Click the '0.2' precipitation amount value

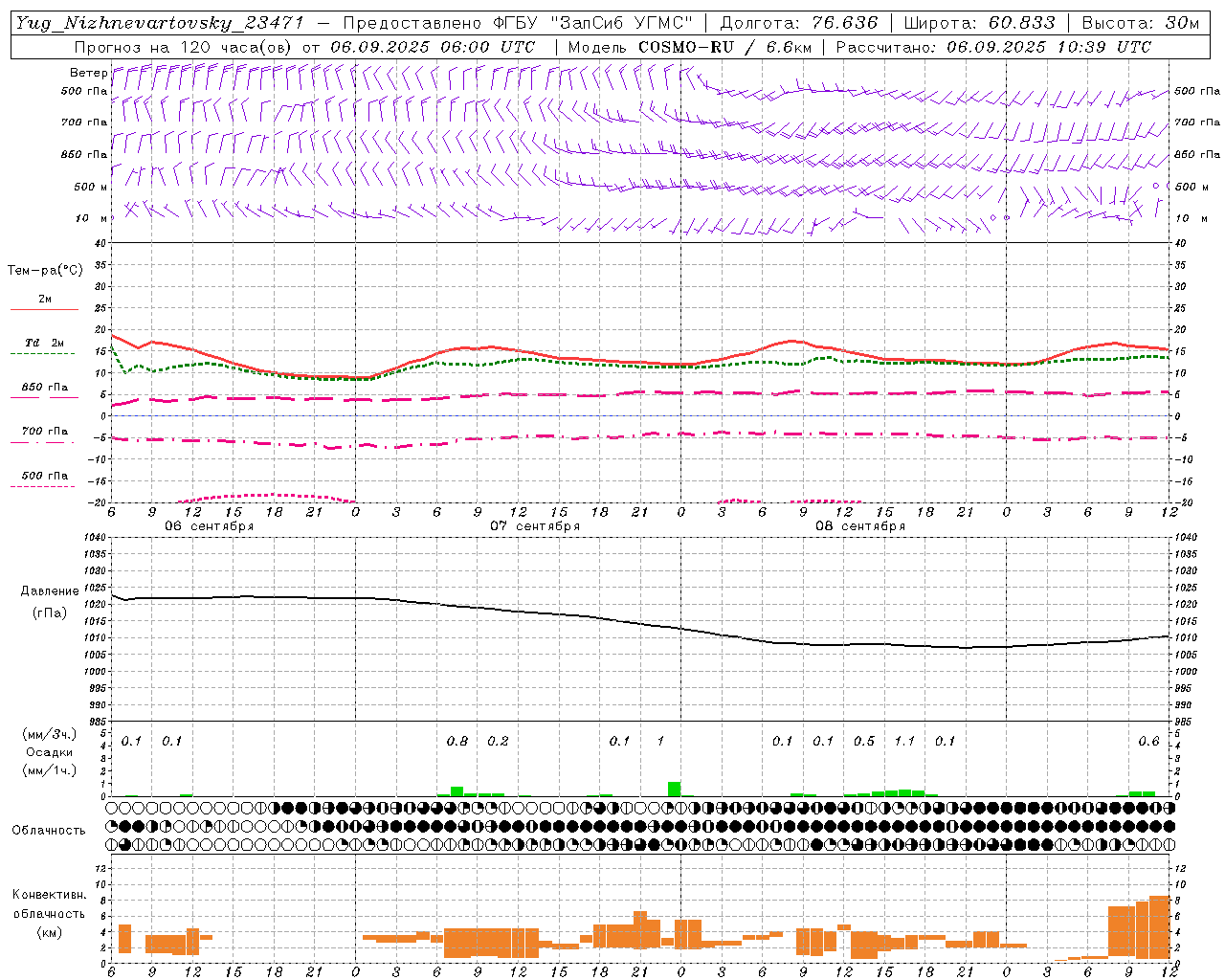click(498, 742)
